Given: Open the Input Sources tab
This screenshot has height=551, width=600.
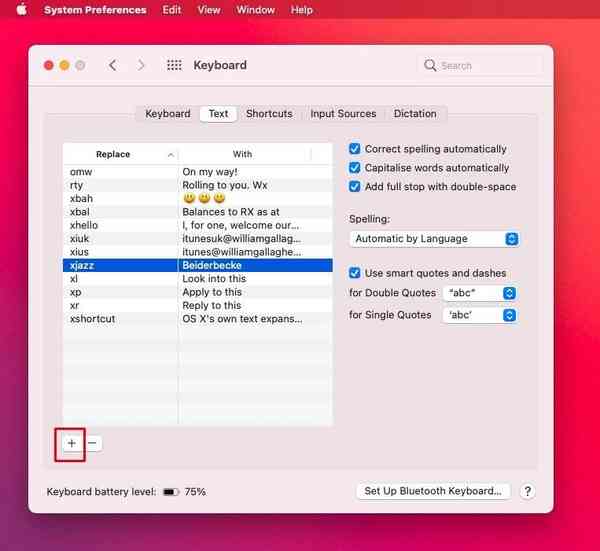Looking at the screenshot, I should pos(343,114).
